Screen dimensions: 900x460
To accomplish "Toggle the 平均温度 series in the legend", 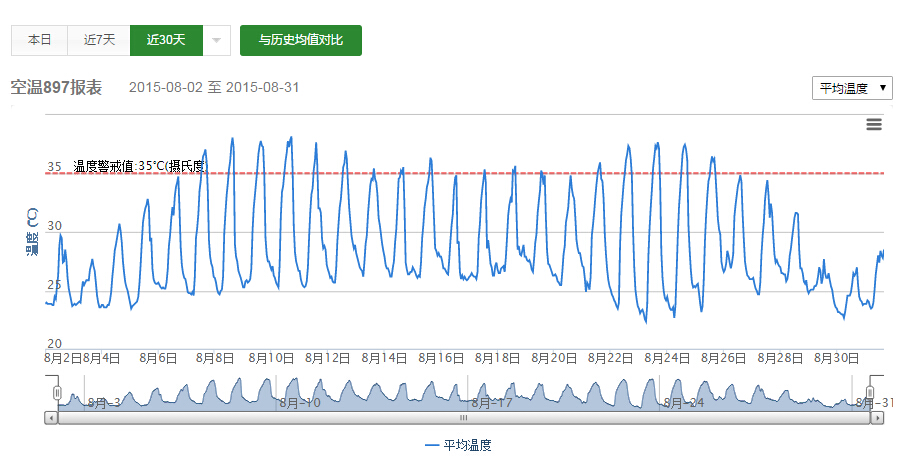I will [x=458, y=445].
